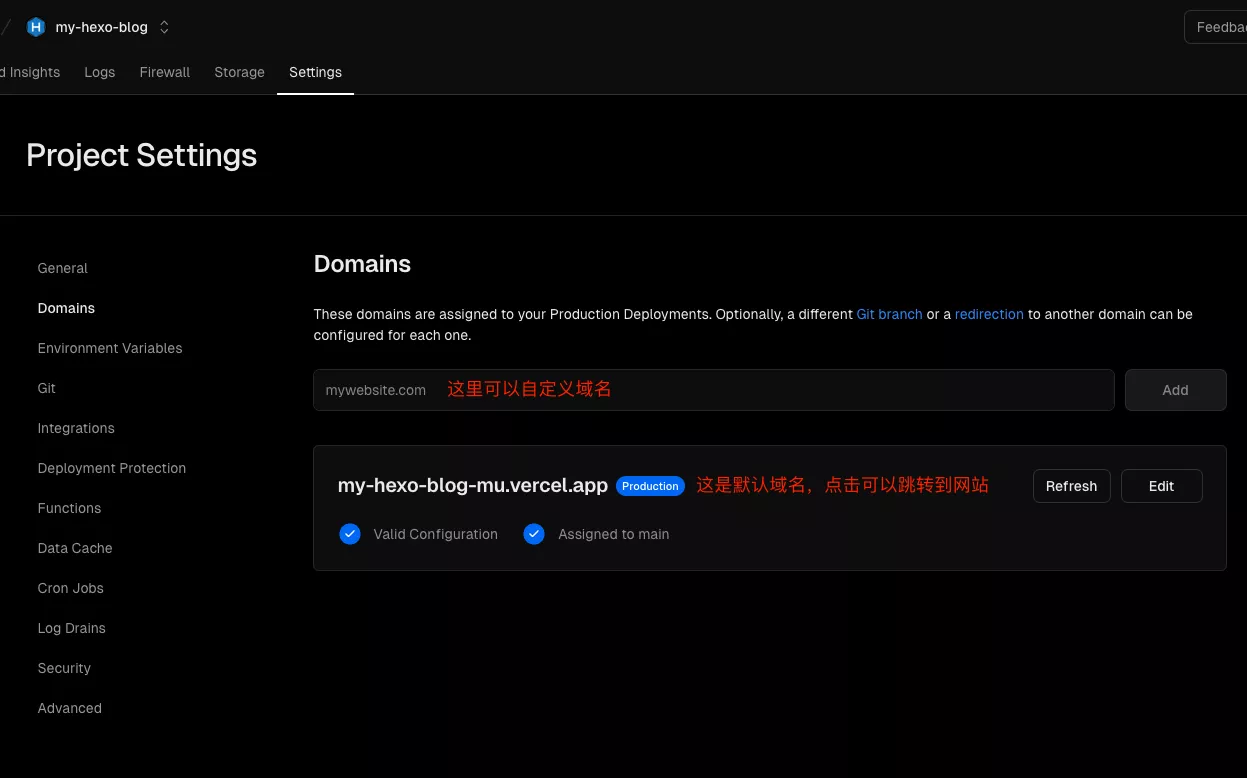
Task: Open Security settings section
Action: click(x=64, y=668)
